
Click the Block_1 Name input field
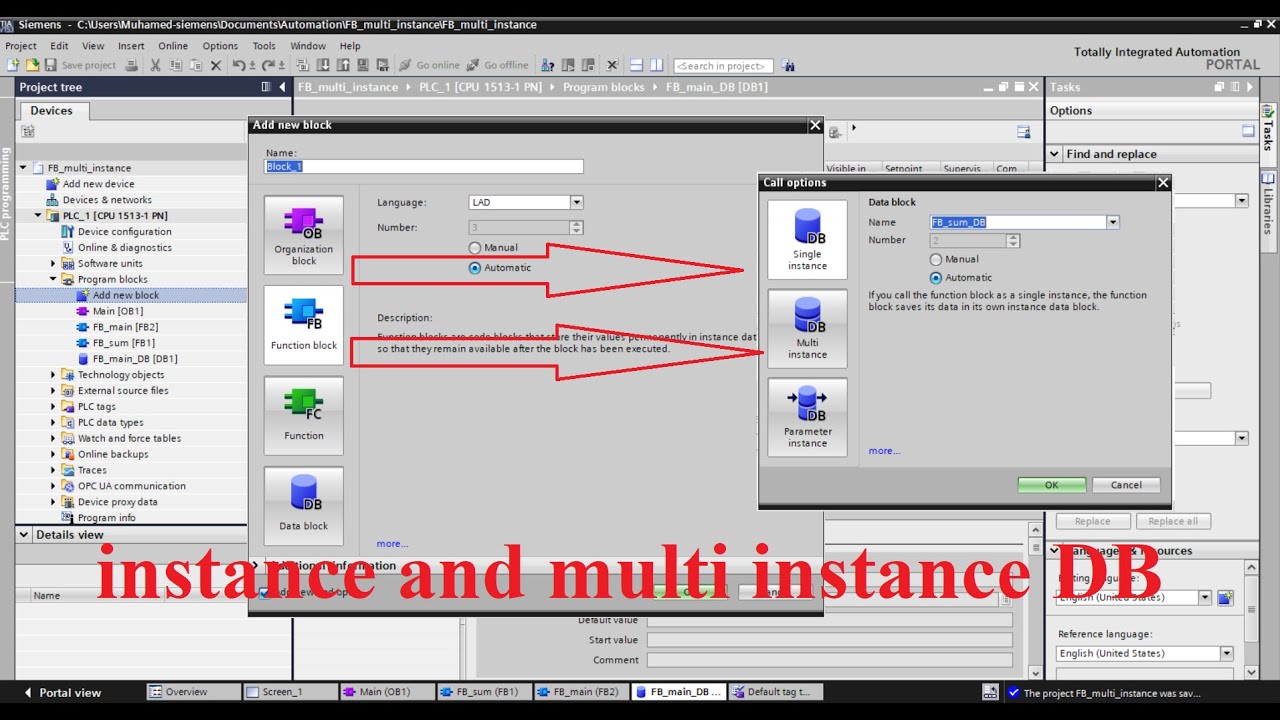coord(424,167)
